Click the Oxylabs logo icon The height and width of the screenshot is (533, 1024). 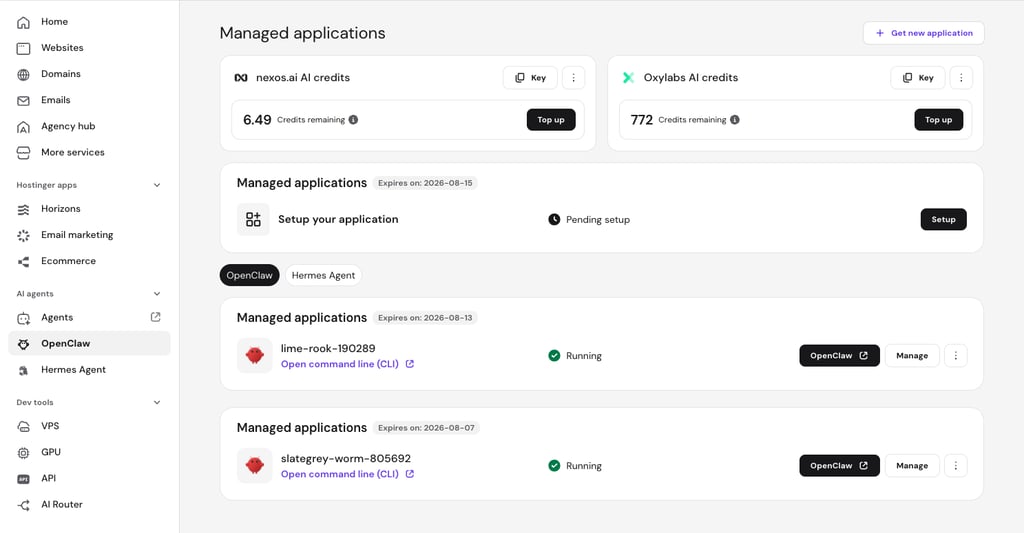(x=628, y=78)
